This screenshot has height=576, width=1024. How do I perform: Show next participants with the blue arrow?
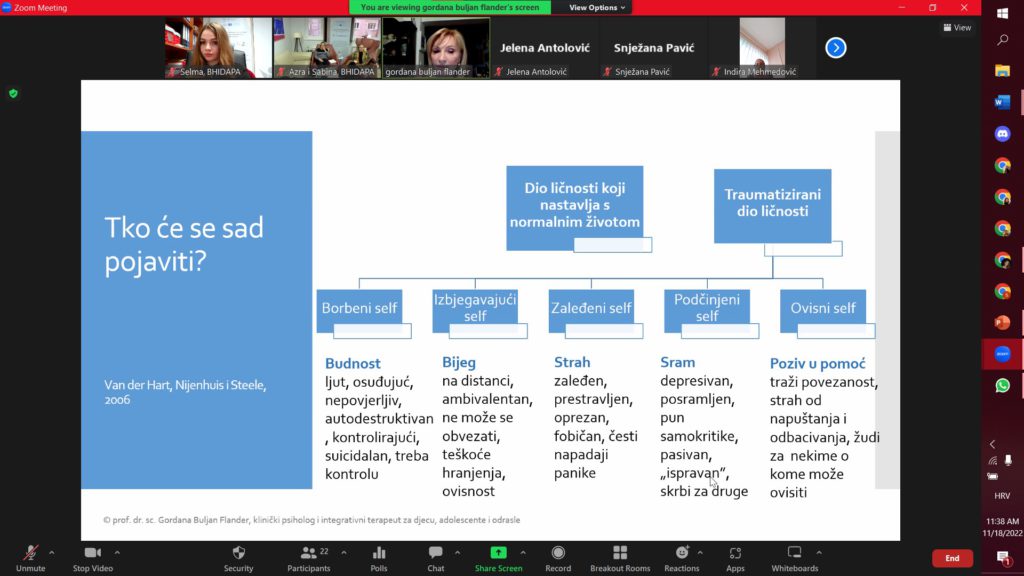pyautogui.click(x=836, y=47)
